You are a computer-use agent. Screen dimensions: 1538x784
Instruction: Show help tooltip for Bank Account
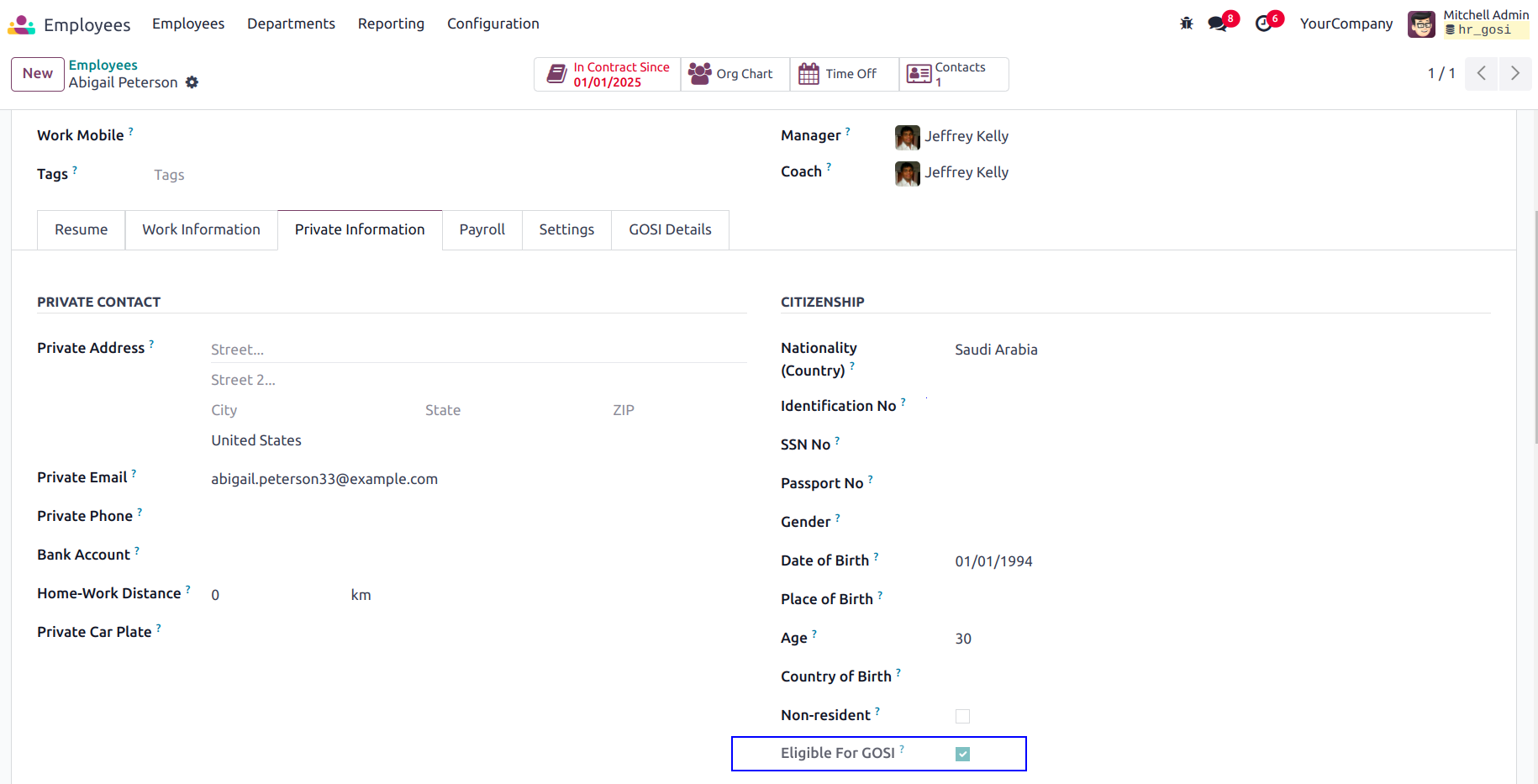pyautogui.click(x=137, y=550)
